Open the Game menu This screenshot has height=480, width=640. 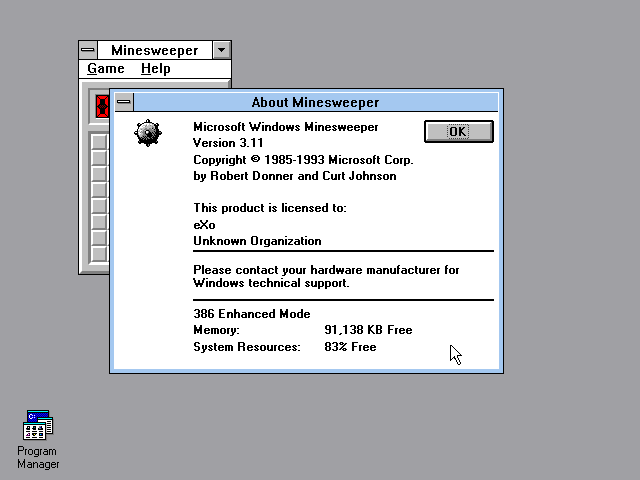[105, 69]
